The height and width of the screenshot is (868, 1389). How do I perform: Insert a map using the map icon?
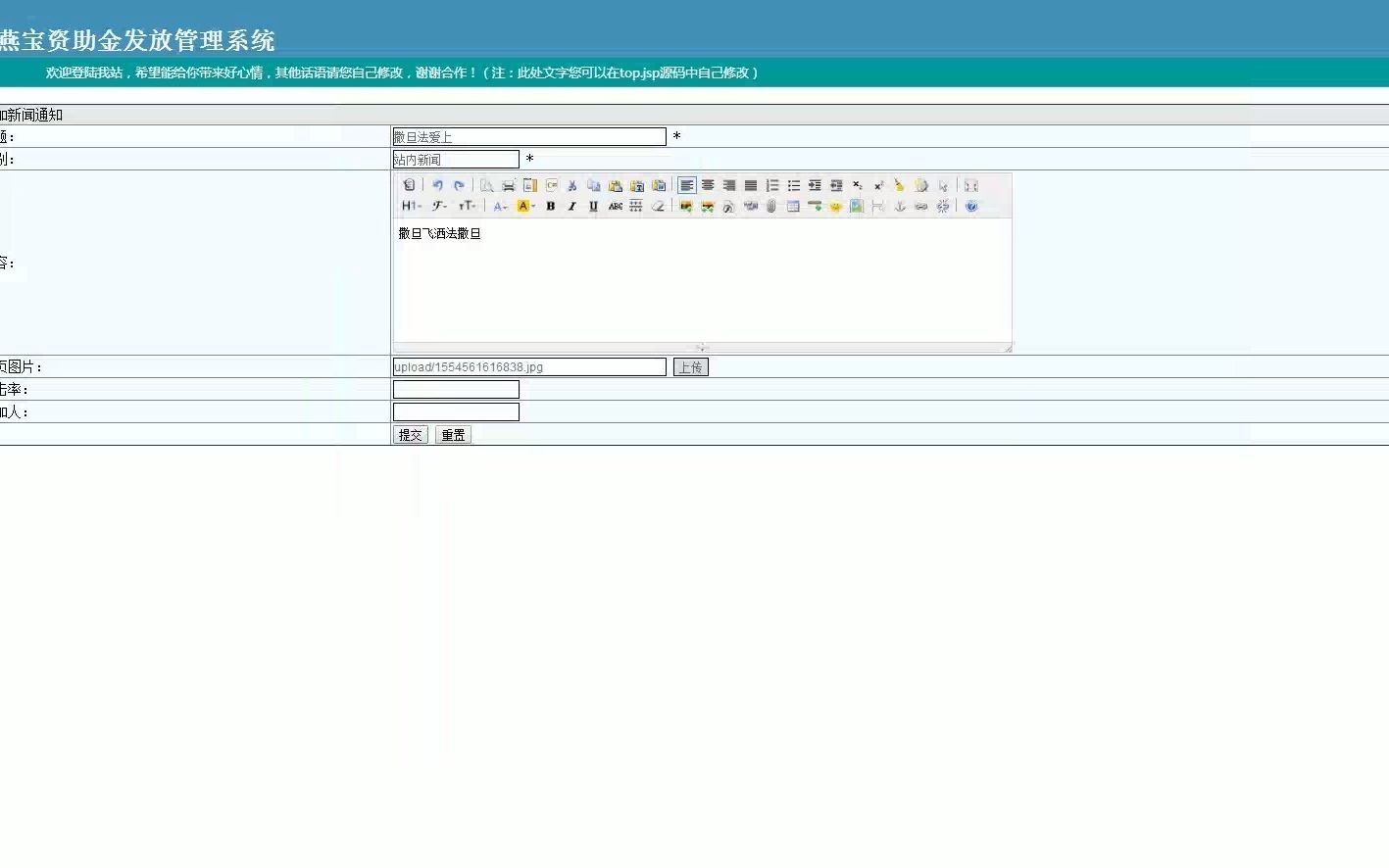(x=857, y=206)
